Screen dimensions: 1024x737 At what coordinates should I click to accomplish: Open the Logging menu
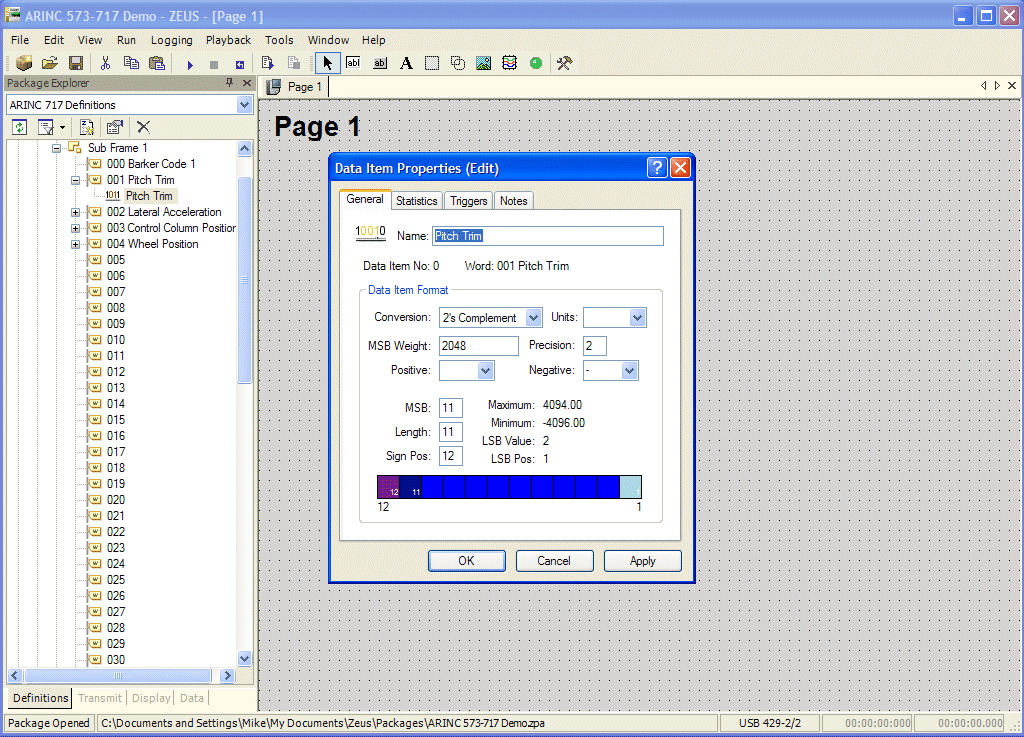tap(172, 40)
